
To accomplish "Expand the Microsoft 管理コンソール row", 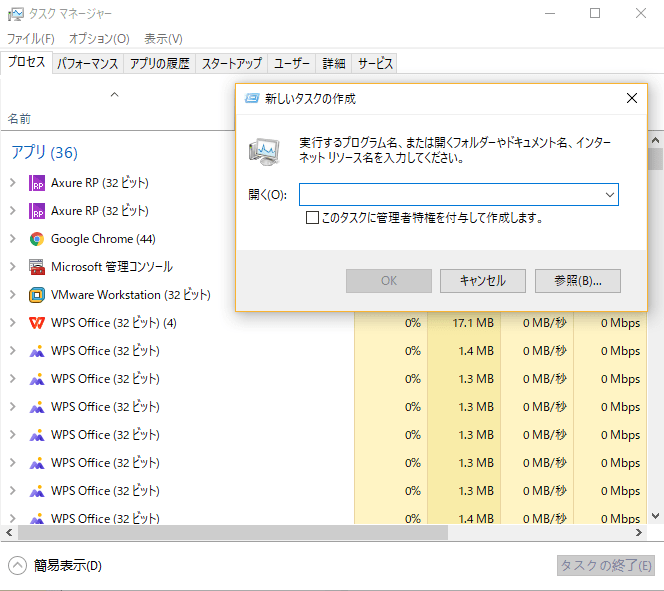I will 13,267.
